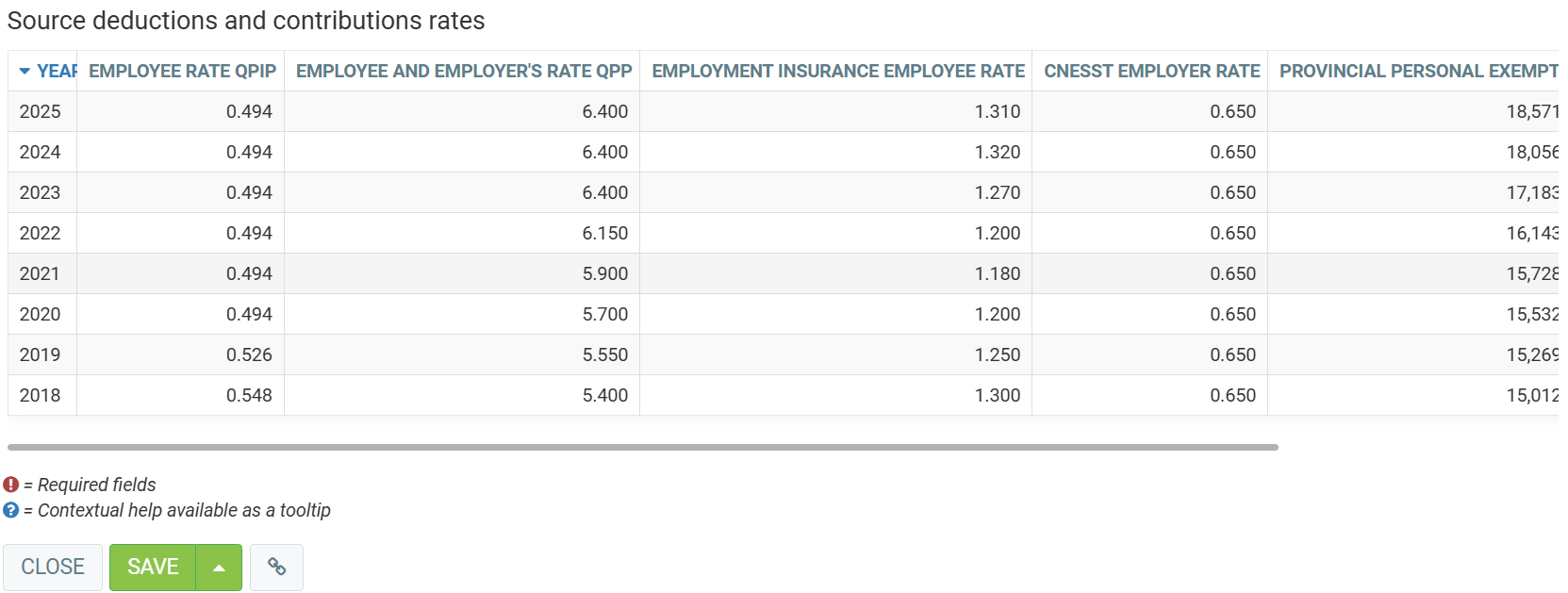Viewport: 1568px width, 593px height.
Task: Click the red required fields icon
Action: point(11,485)
